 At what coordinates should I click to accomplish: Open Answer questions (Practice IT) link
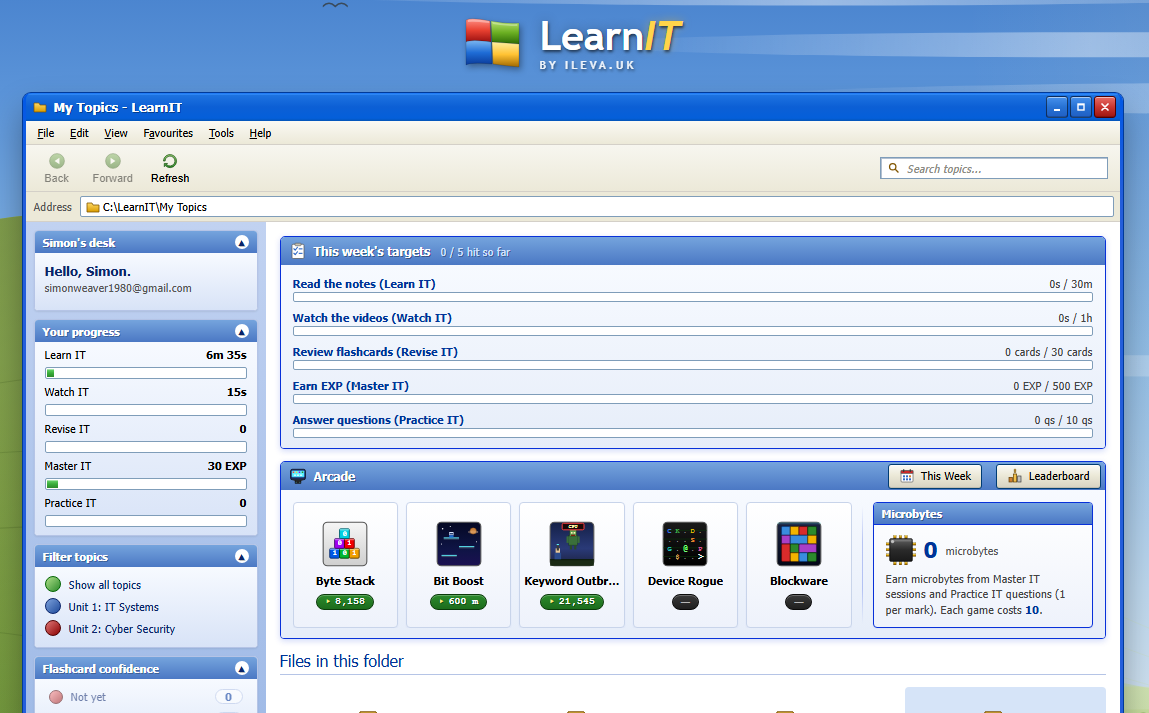378,420
